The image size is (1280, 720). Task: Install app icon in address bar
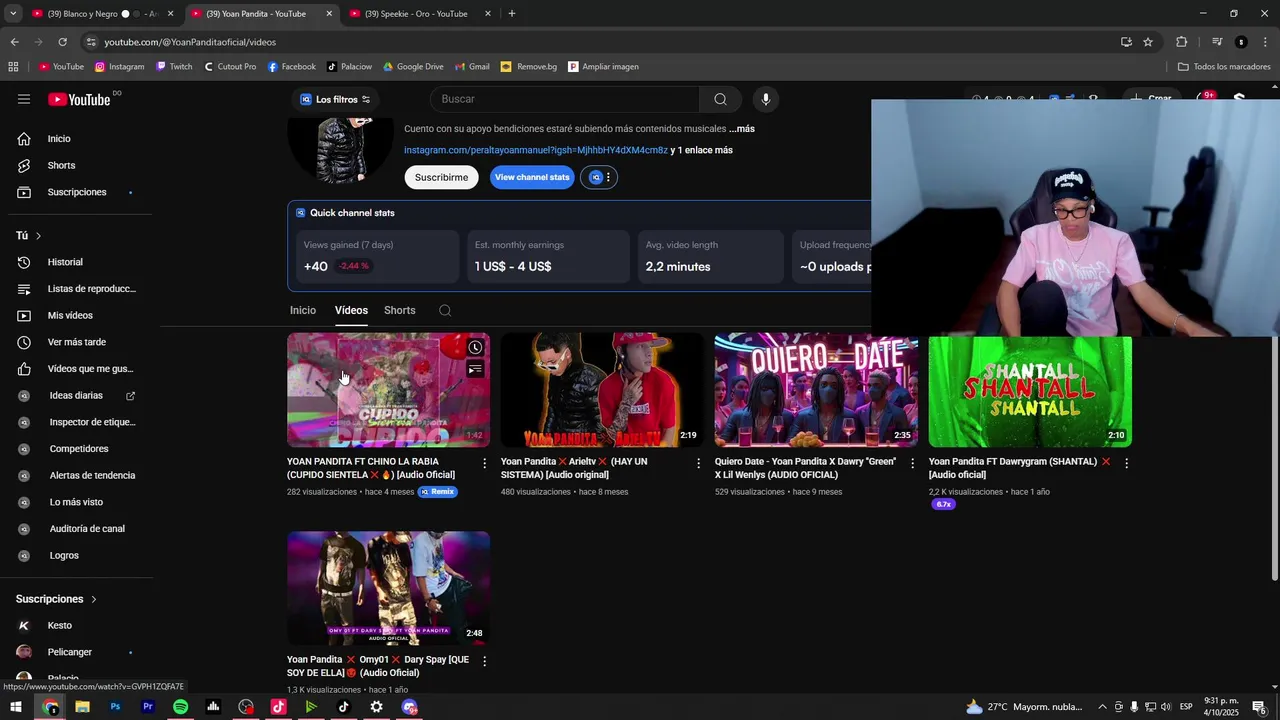point(1126,42)
